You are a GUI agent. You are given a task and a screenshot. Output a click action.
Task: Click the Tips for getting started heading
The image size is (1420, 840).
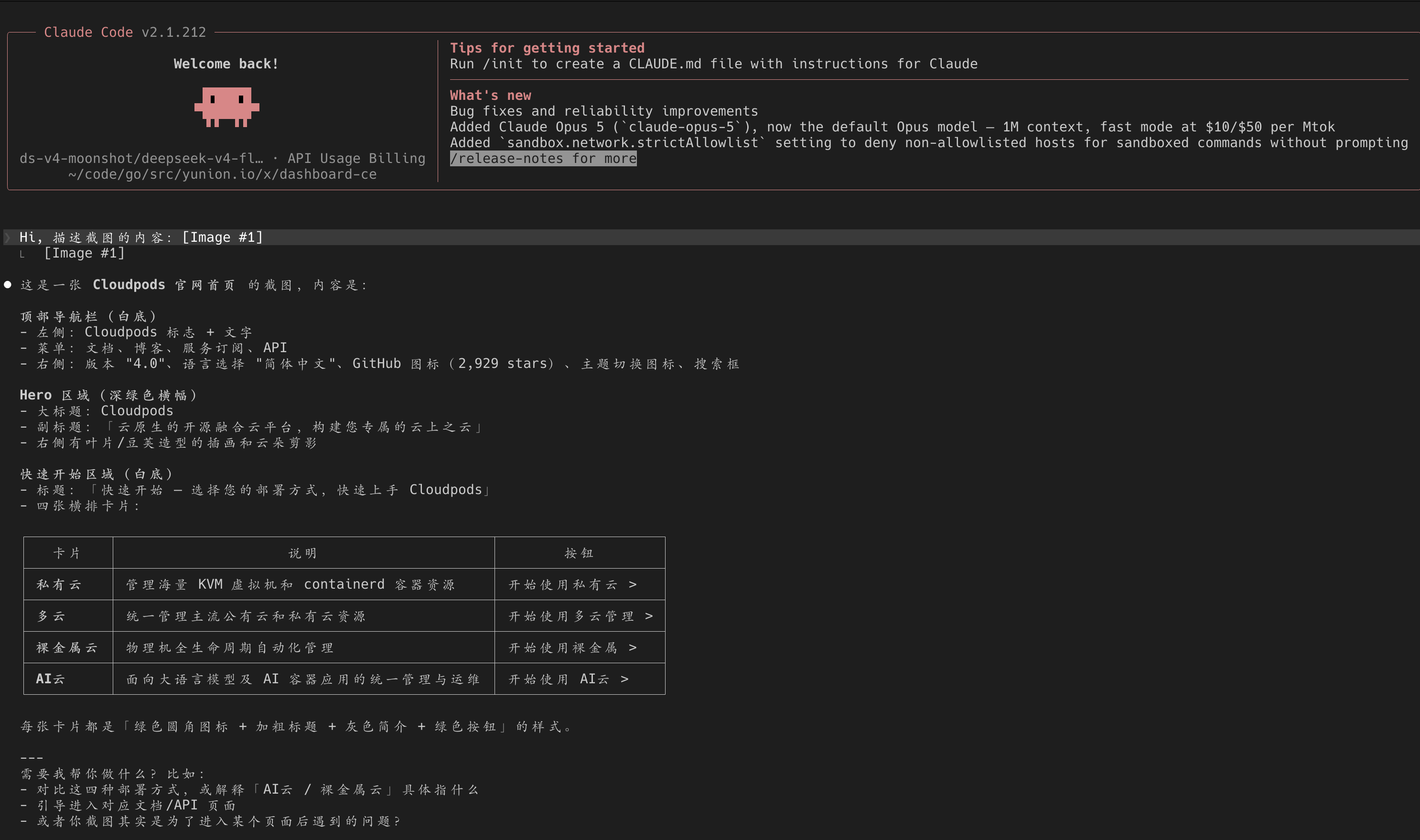click(x=547, y=48)
